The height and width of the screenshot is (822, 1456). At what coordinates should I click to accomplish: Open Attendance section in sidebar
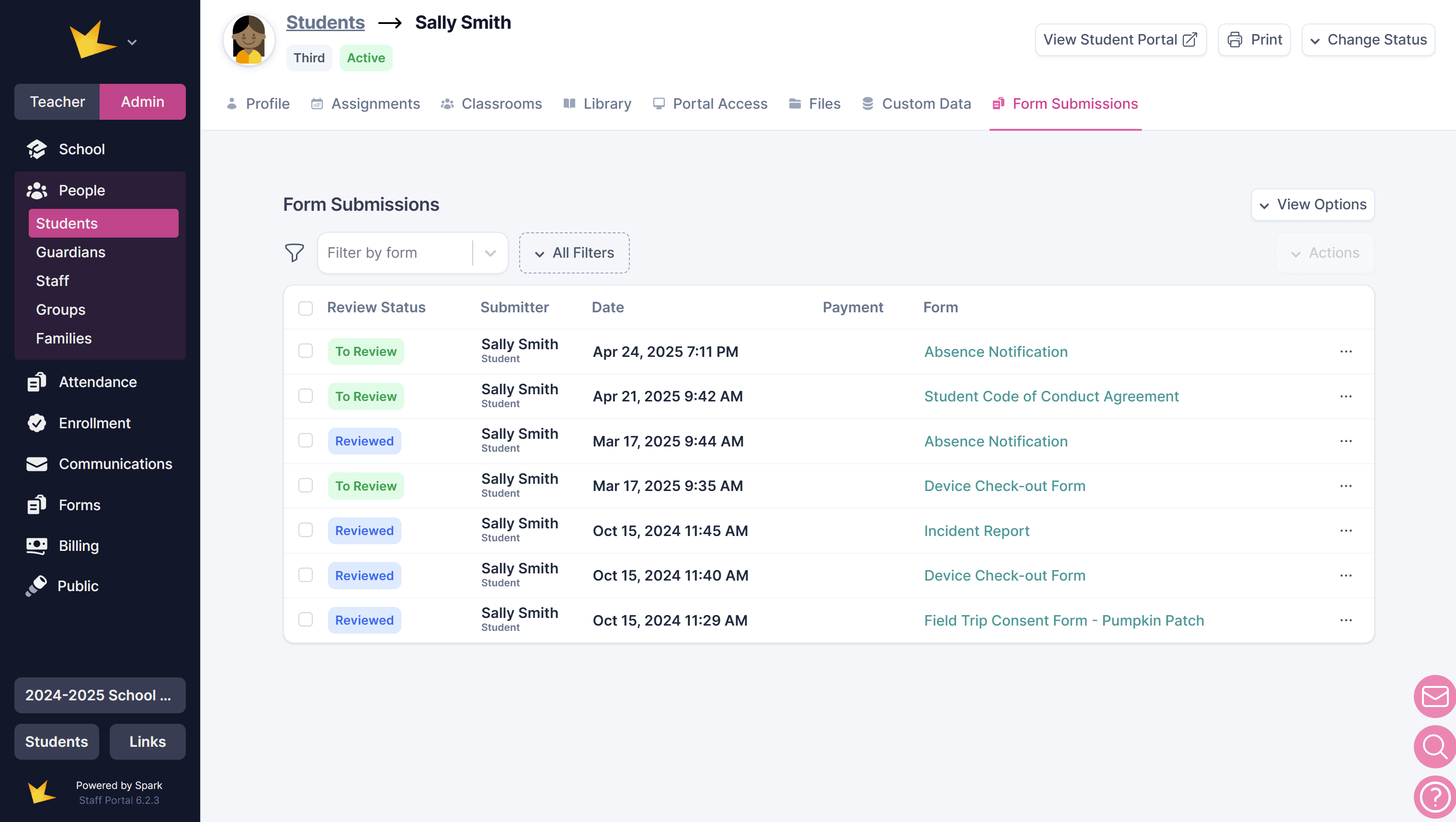pos(98,382)
